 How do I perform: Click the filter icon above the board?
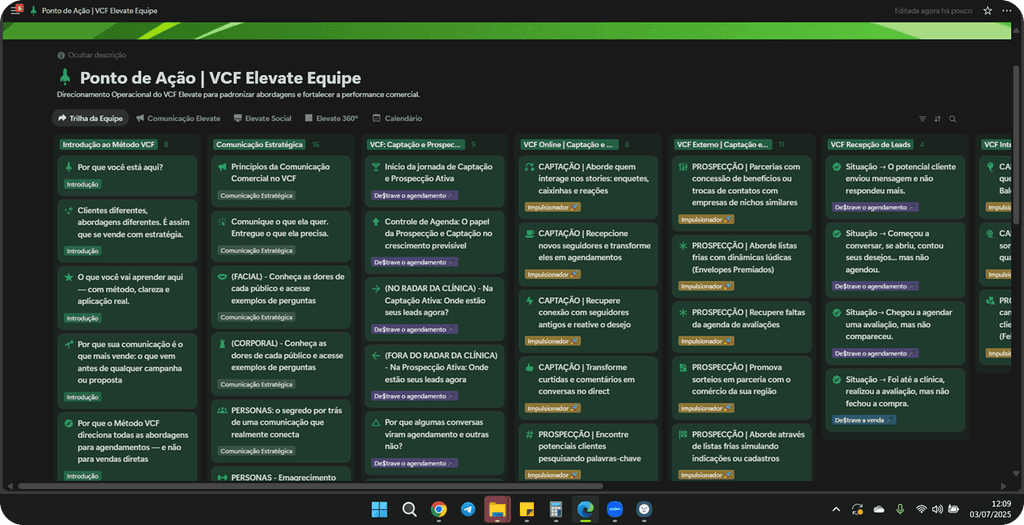point(922,119)
